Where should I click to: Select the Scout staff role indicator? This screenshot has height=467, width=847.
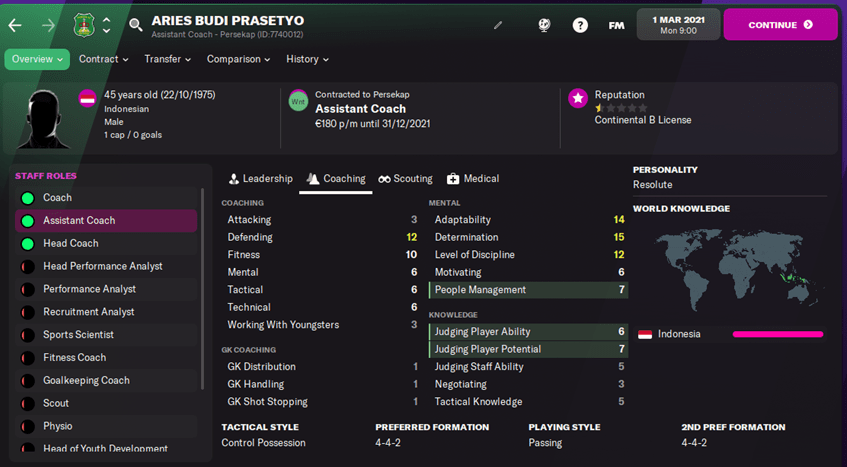click(x=27, y=403)
